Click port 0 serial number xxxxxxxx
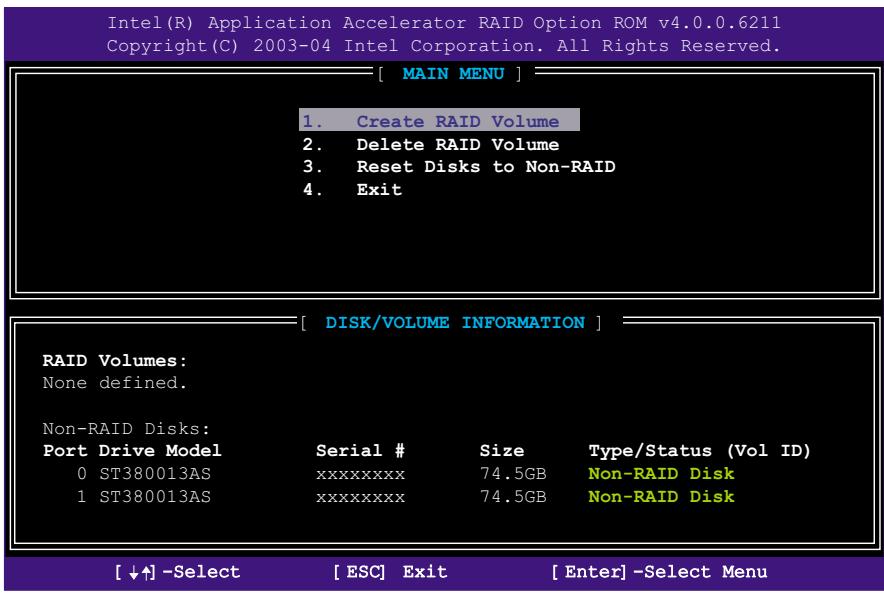Screen dimensions: 884x593 (x=360, y=475)
